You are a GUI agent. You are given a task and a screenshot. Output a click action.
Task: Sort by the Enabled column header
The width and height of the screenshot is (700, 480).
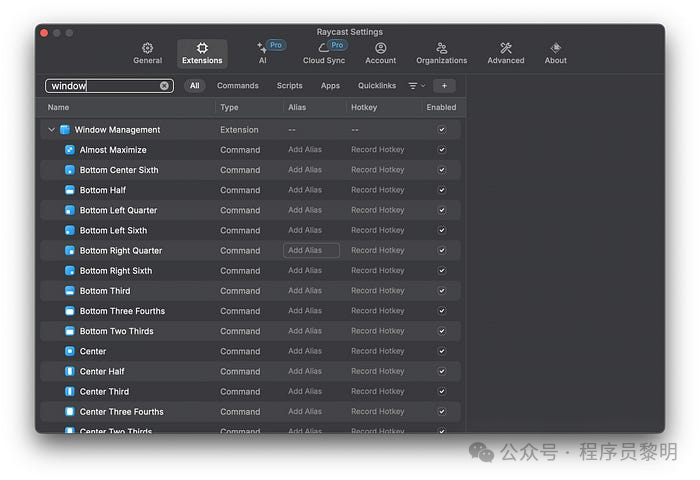pyautogui.click(x=441, y=107)
